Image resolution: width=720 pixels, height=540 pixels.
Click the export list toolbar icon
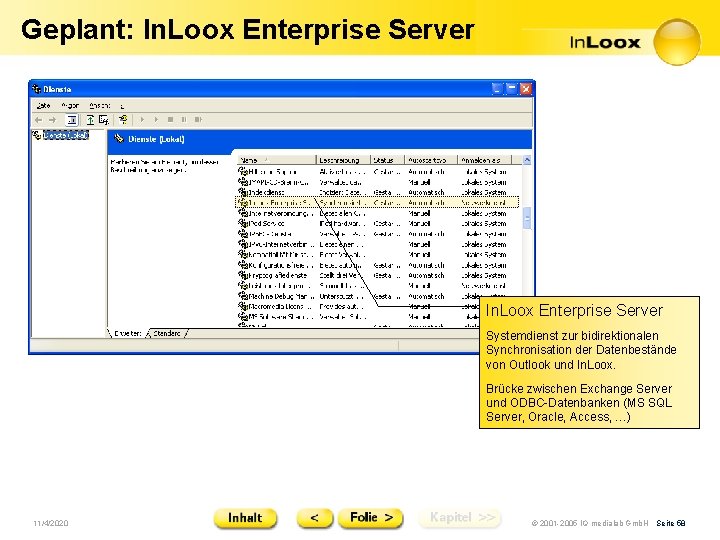104,120
